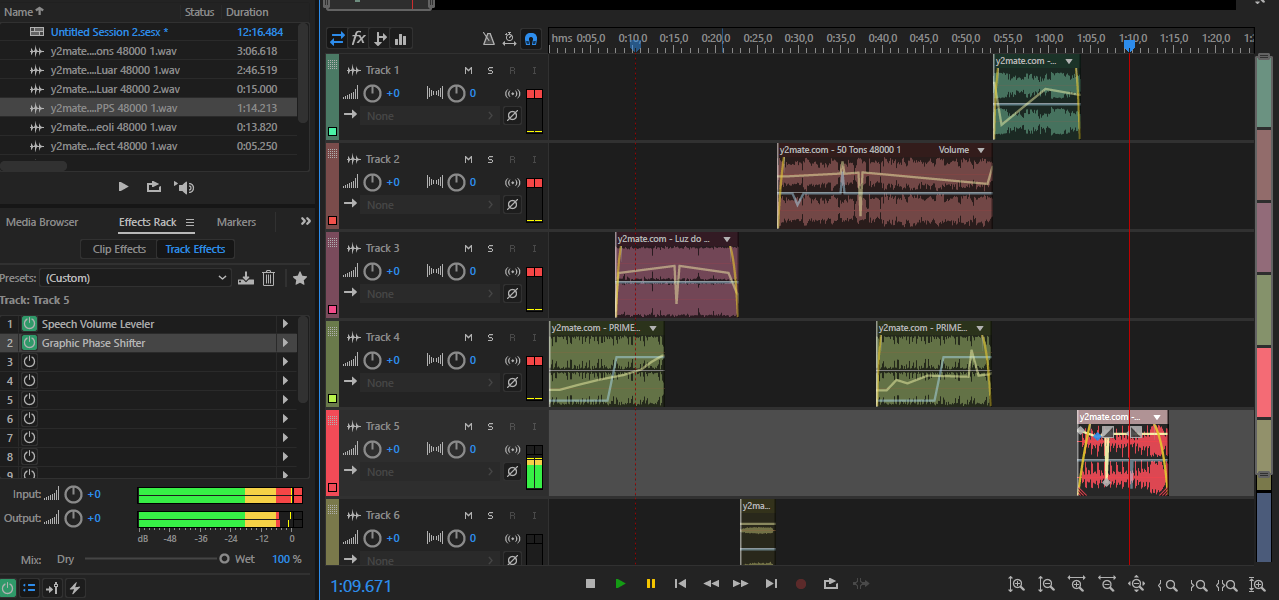Viewport: 1279px width, 600px height.
Task: Click the Fast Forward button
Action: (741, 583)
